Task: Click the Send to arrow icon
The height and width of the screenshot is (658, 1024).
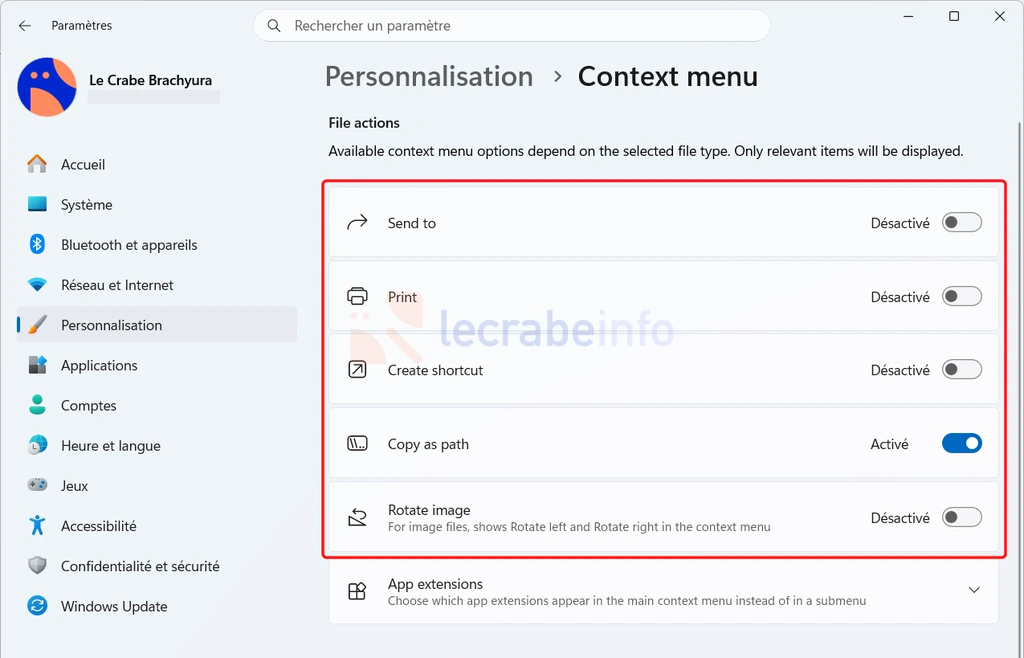Action: point(357,223)
